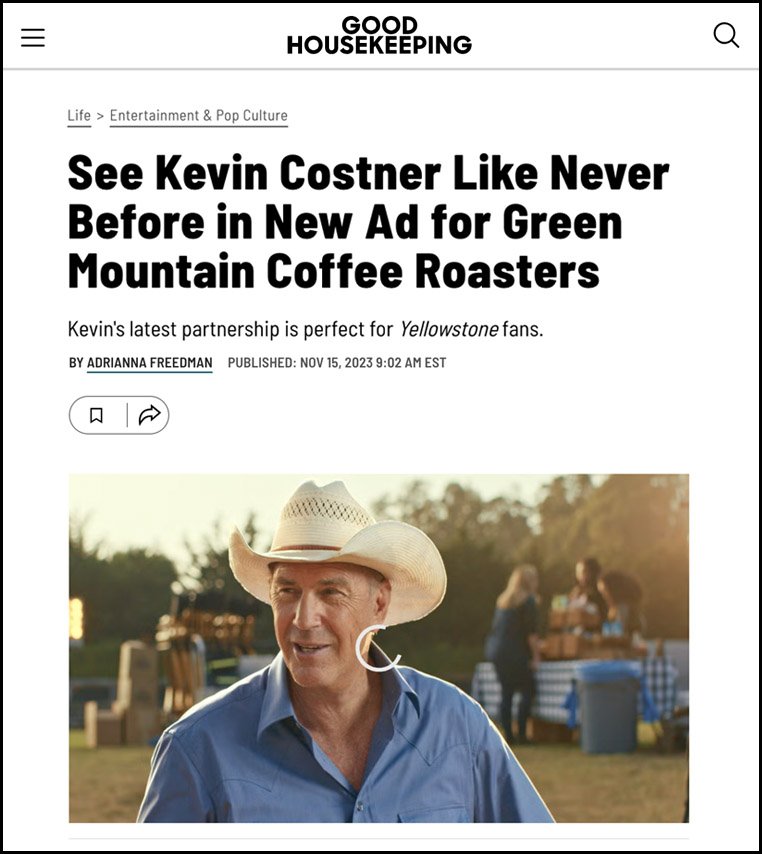
Task: Click the blue trash can in photo
Action: (x=610, y=706)
